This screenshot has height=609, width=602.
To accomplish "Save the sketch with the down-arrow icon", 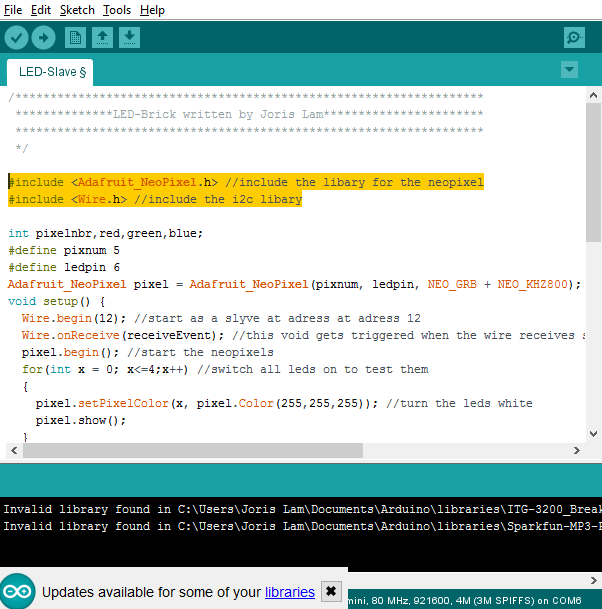I will click(x=129, y=38).
